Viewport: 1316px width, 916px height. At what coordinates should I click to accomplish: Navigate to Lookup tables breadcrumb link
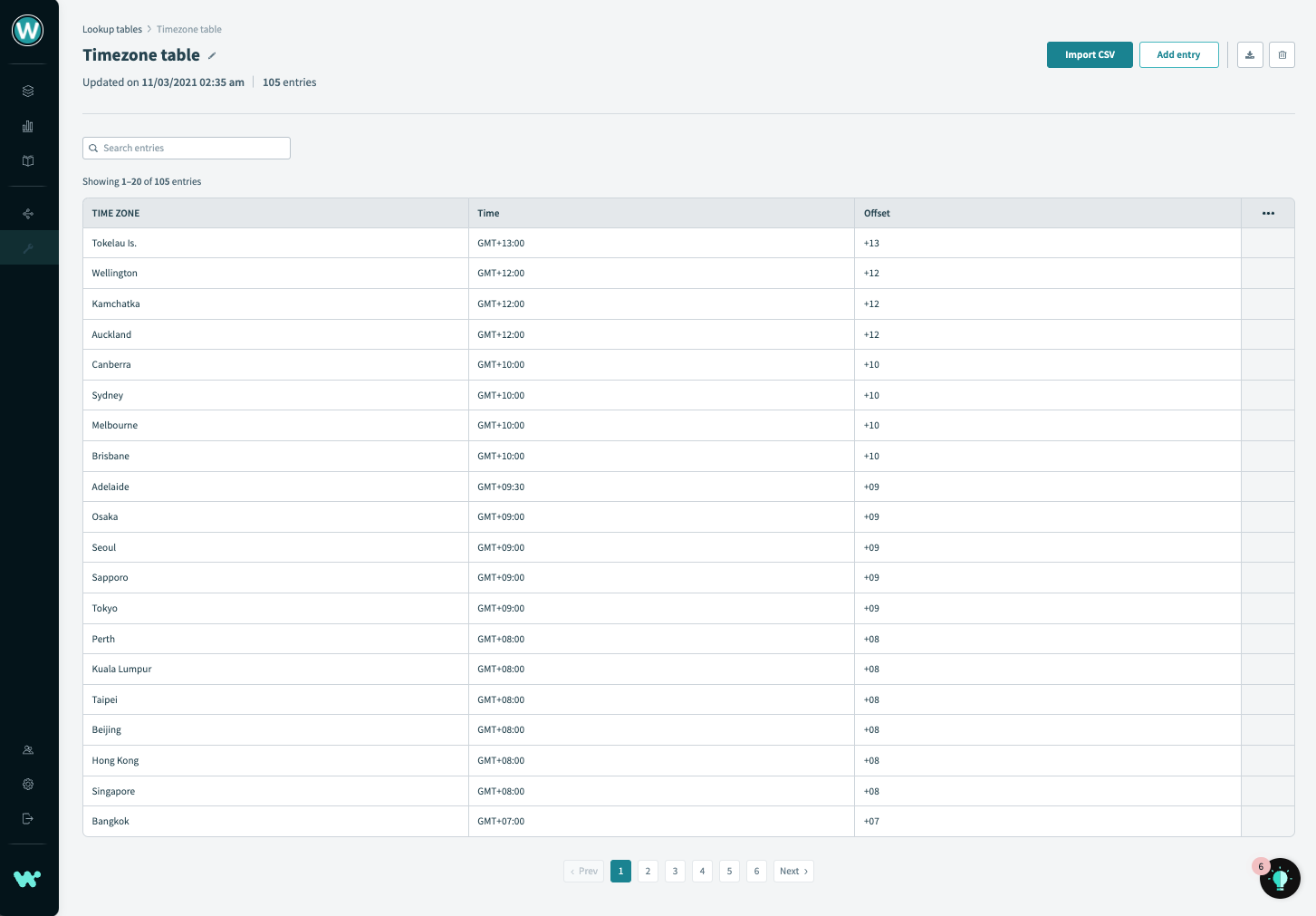(x=112, y=30)
